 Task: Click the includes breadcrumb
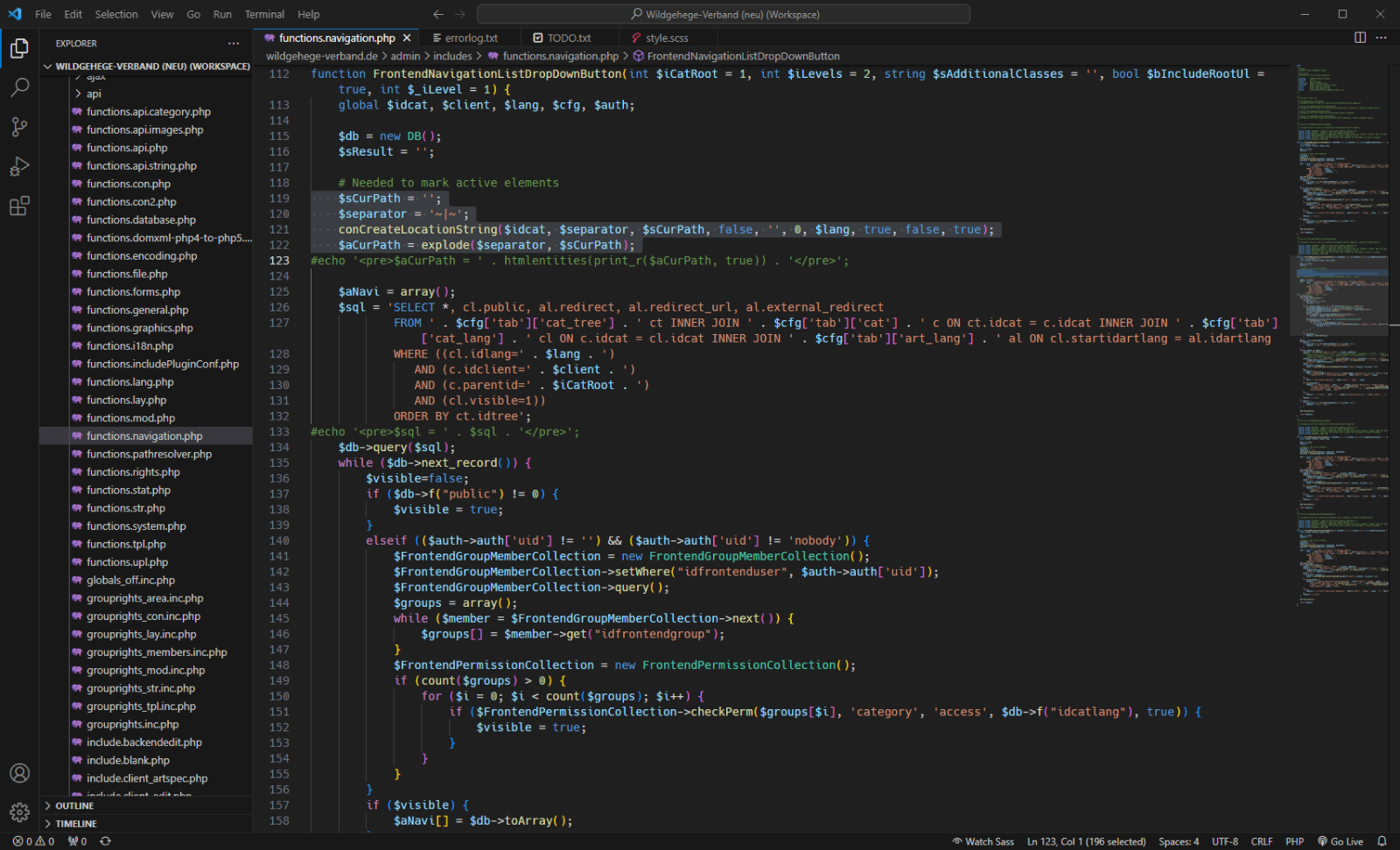(452, 56)
